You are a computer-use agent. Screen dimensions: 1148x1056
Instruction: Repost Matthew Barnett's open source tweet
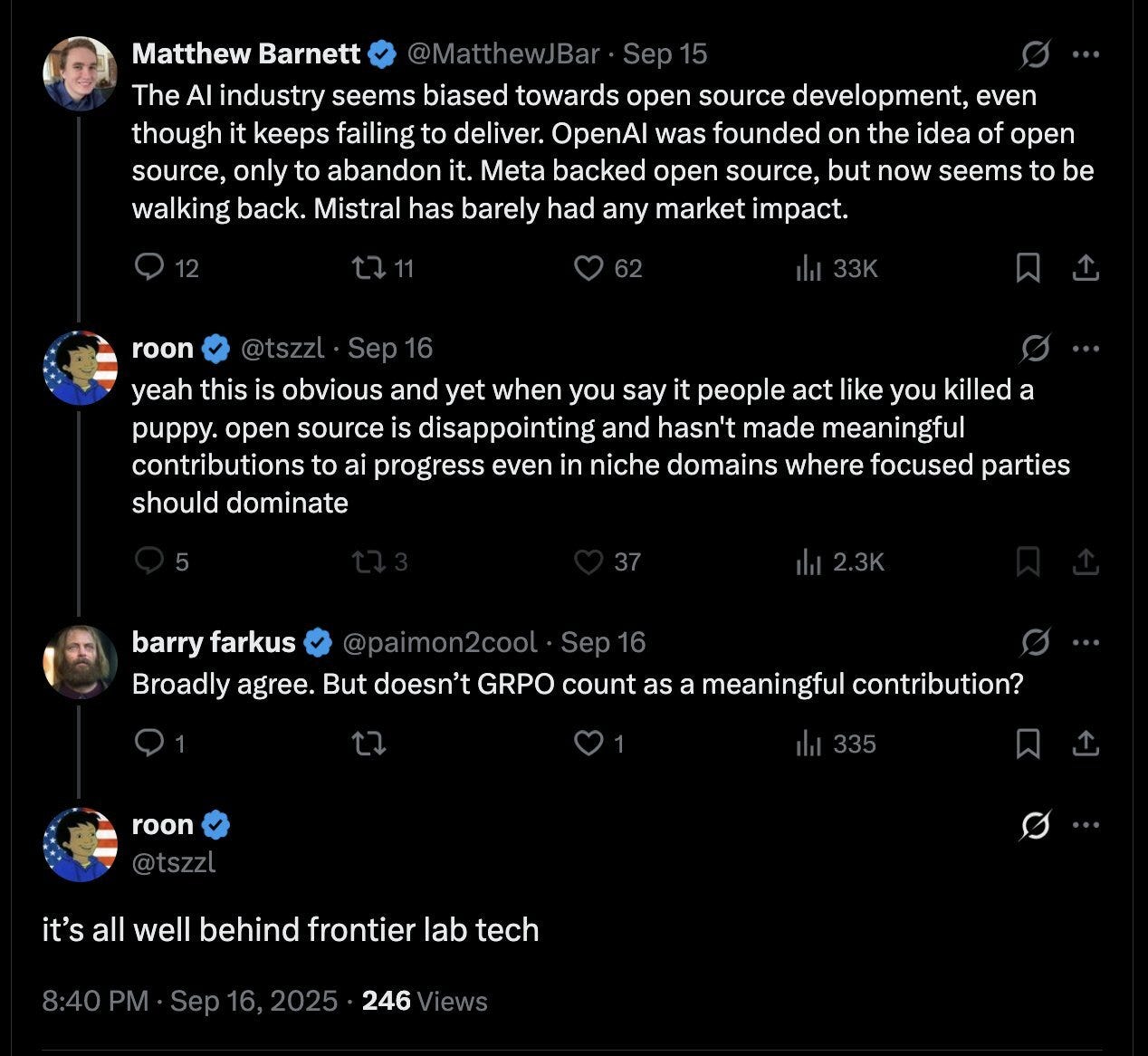click(368, 267)
